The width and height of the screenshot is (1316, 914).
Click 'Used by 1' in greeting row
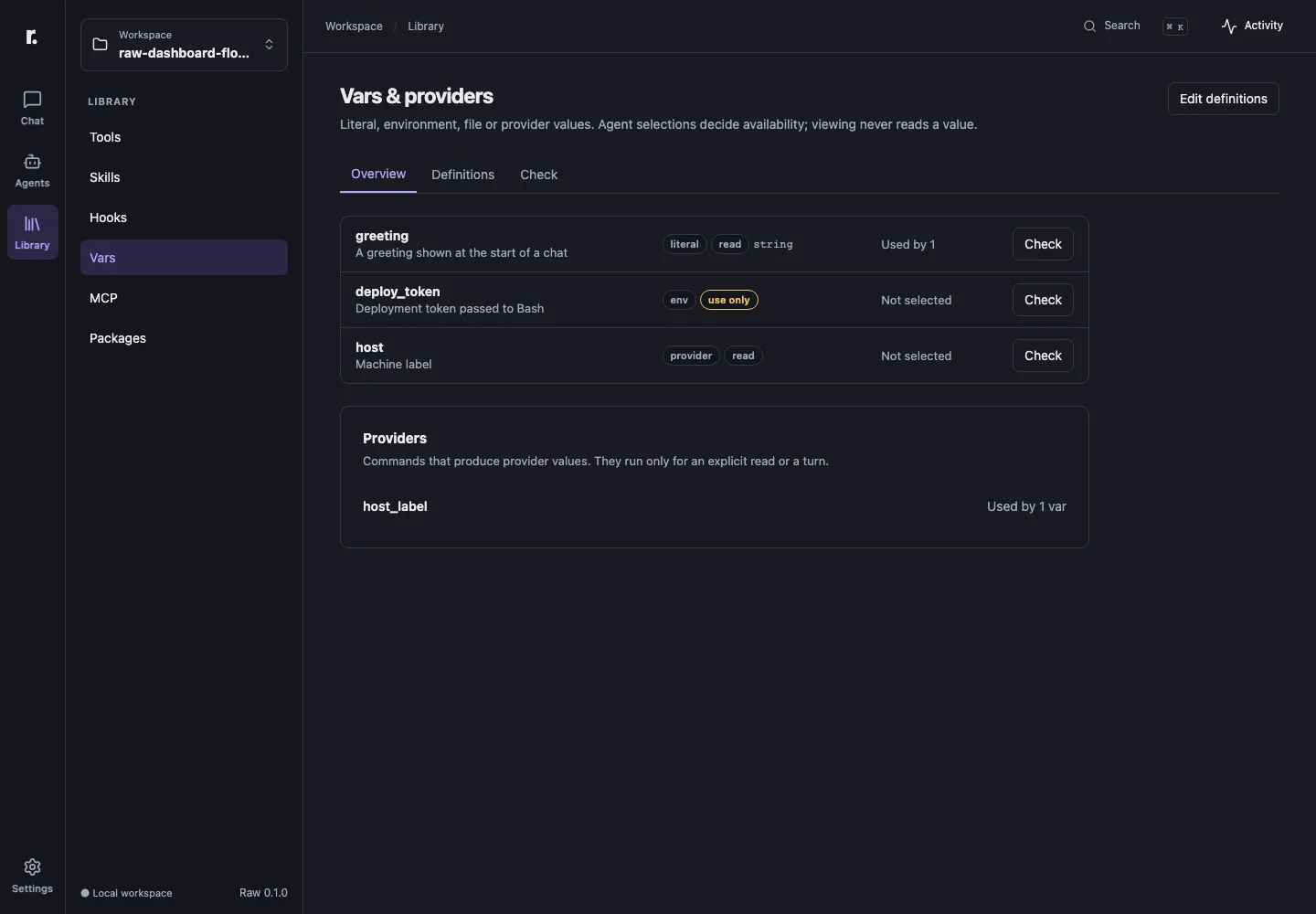point(907,244)
